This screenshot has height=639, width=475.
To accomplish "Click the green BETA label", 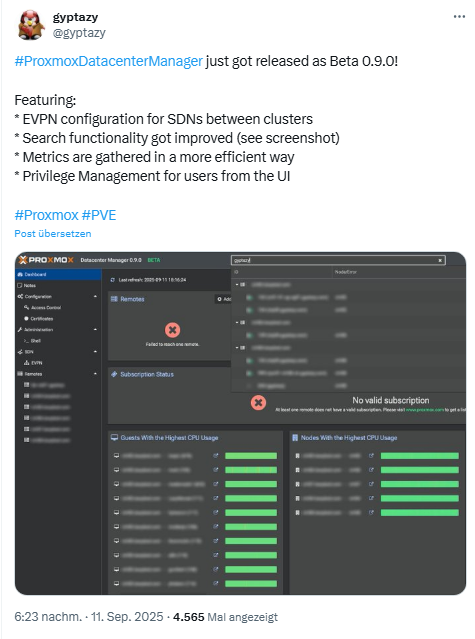I will click(x=154, y=260).
